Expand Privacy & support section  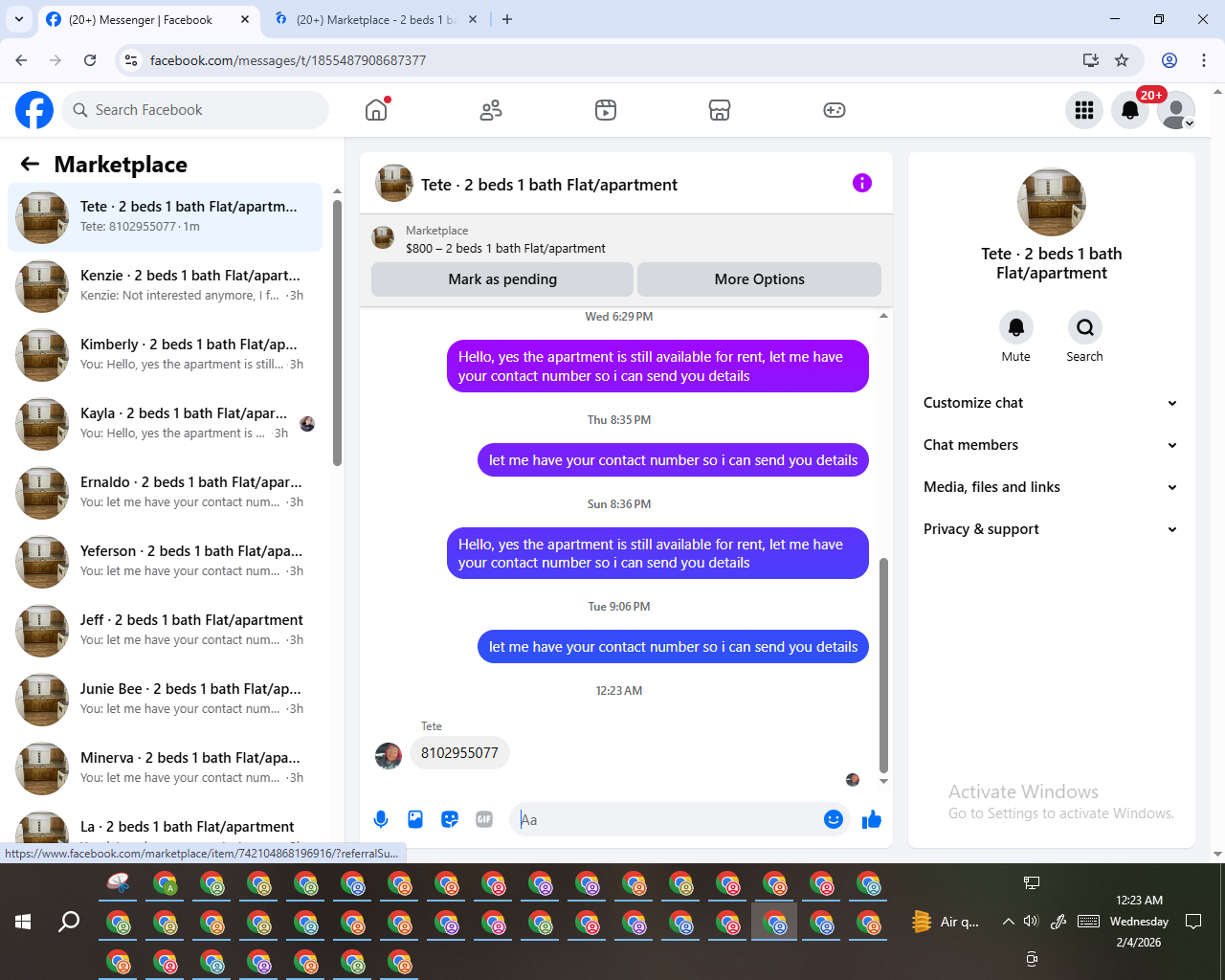click(x=1051, y=529)
